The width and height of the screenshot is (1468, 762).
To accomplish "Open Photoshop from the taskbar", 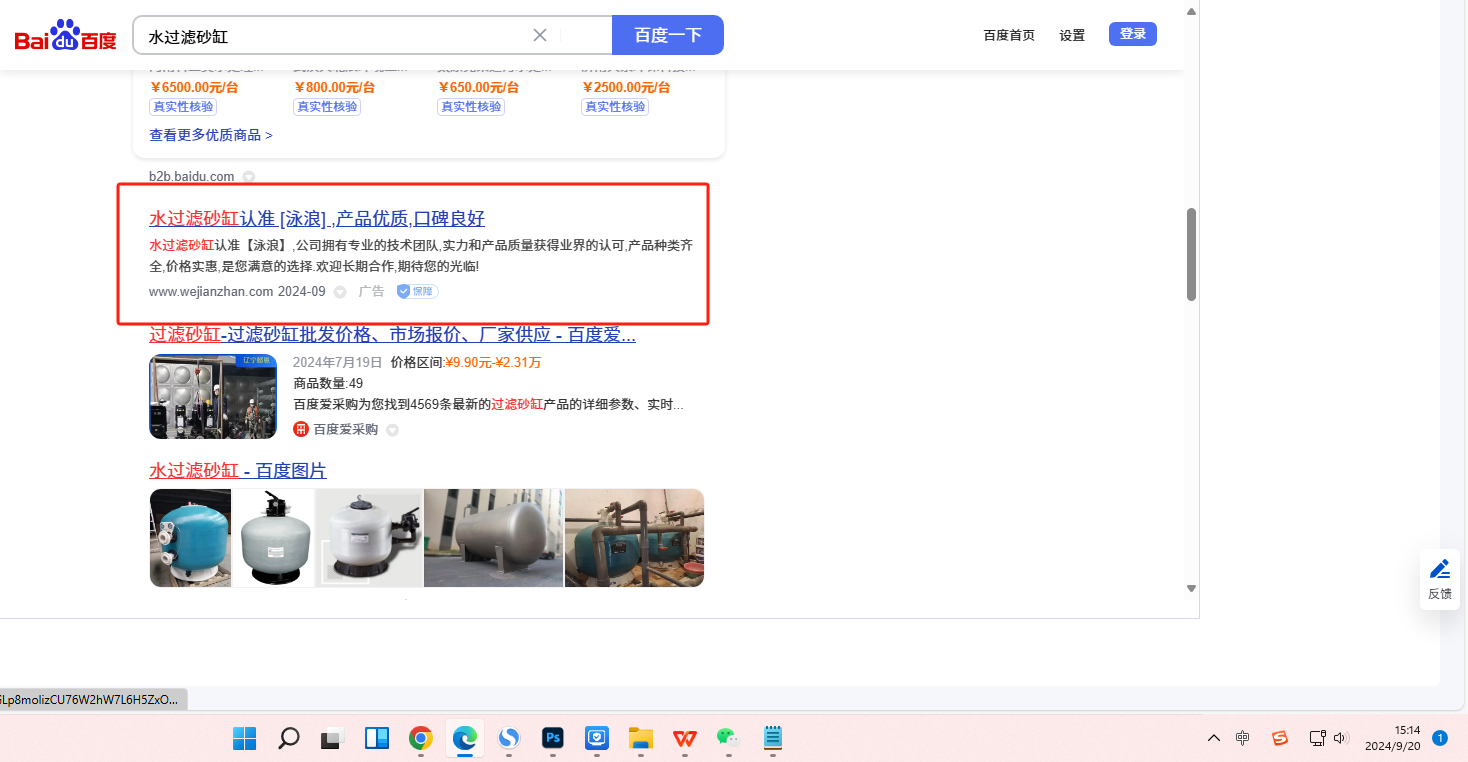I will [553, 739].
